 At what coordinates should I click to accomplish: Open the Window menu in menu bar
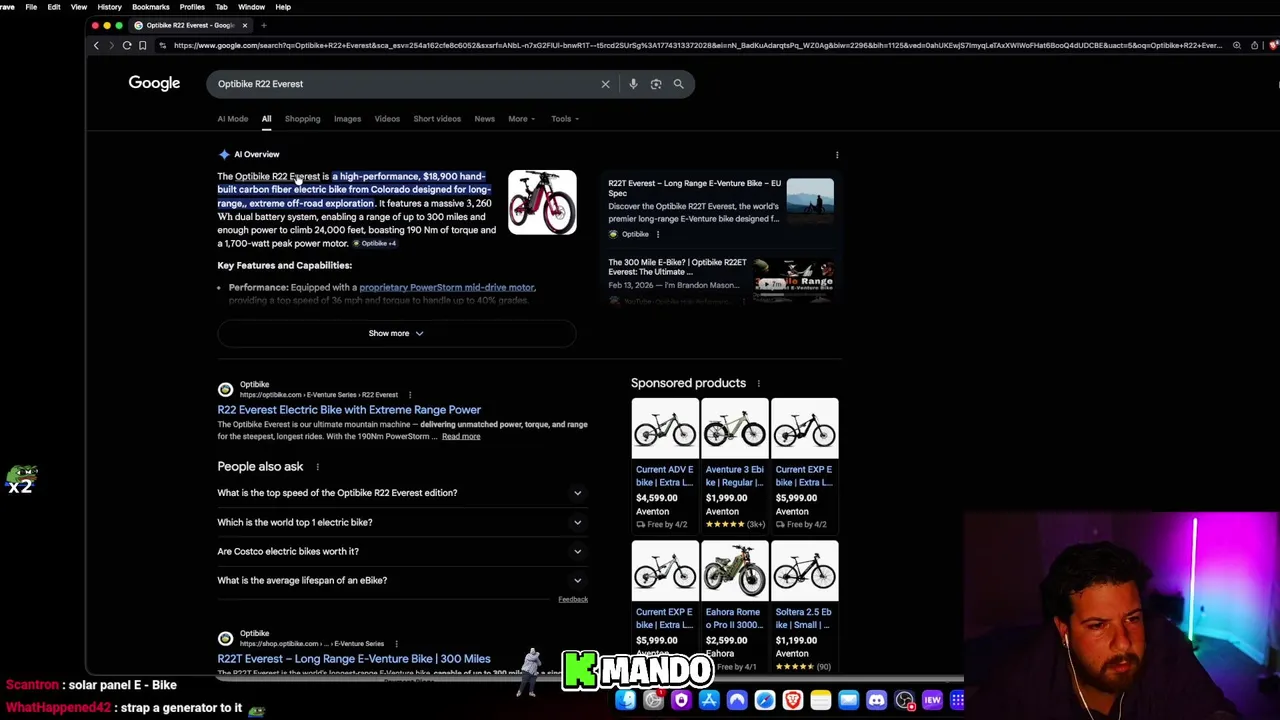pyautogui.click(x=251, y=7)
